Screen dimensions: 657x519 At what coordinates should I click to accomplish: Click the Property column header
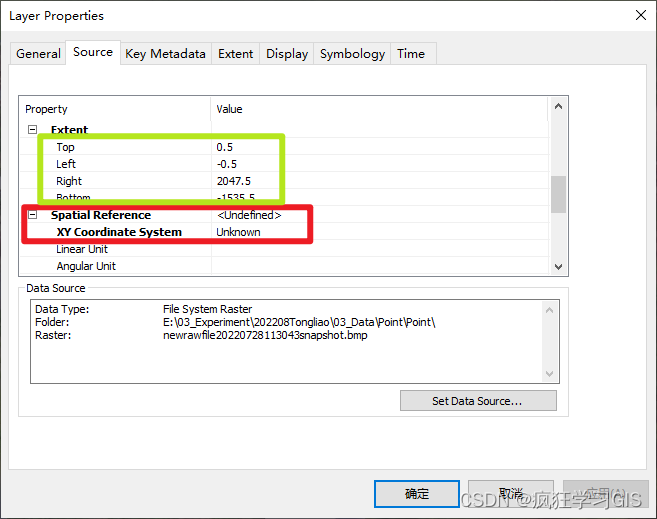tap(115, 109)
